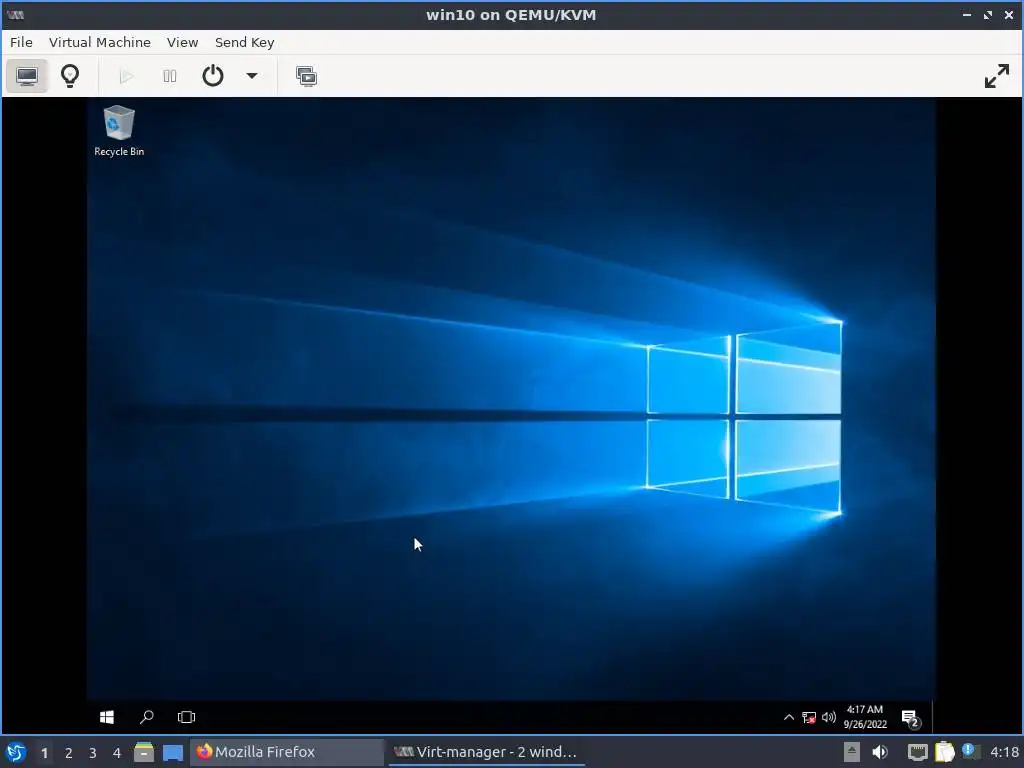Click the blue show desktop panel icon

(x=173, y=753)
